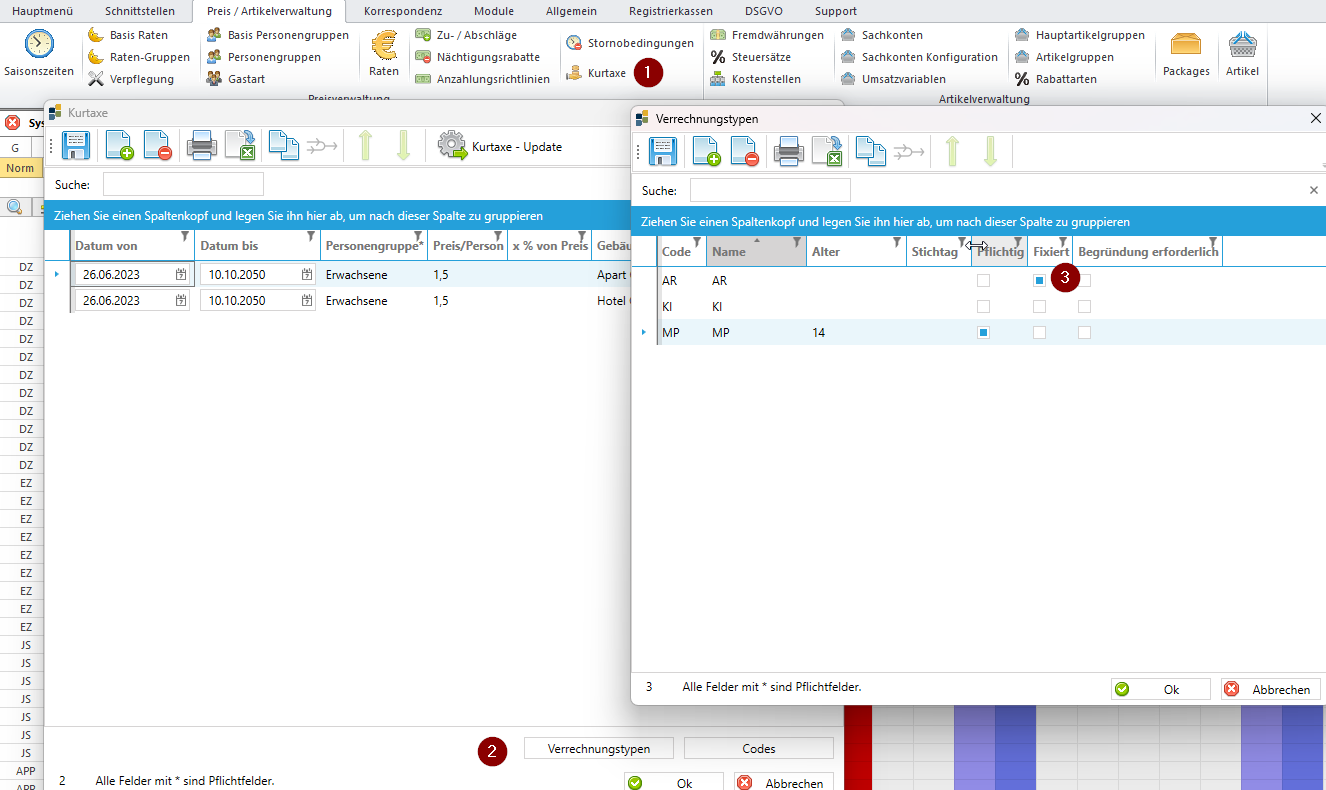Open Nächtigungsrabatte

477,57
